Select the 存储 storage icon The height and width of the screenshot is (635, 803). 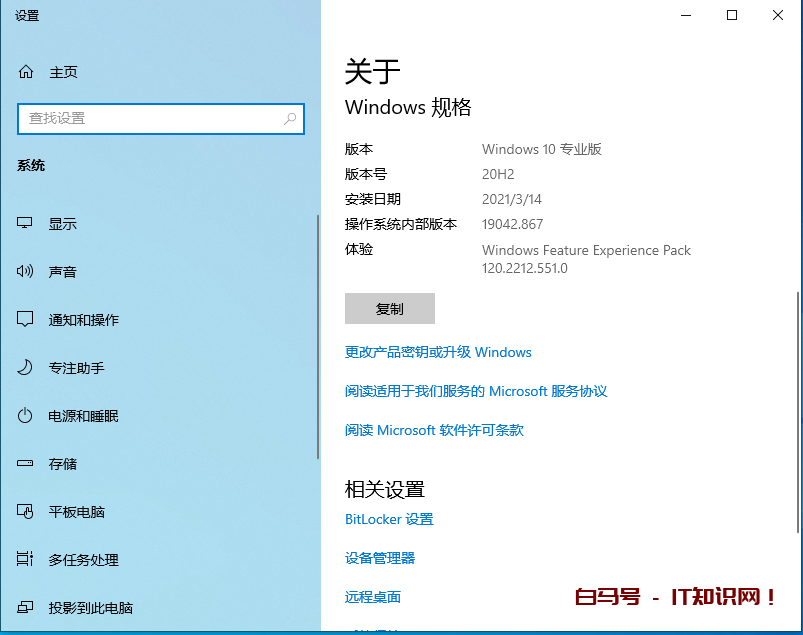click(x=26, y=464)
